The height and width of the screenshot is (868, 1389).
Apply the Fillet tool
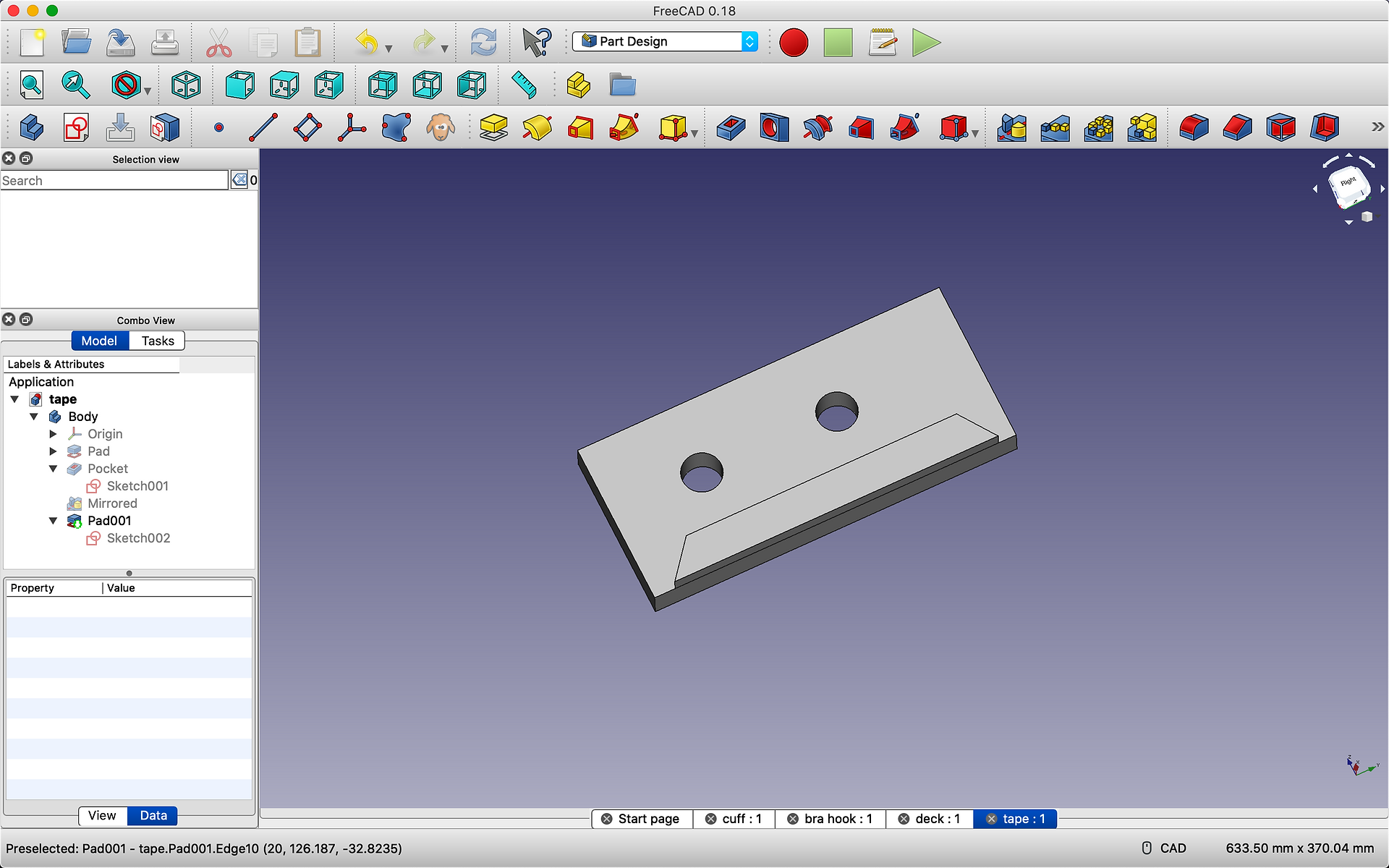click(x=1194, y=128)
